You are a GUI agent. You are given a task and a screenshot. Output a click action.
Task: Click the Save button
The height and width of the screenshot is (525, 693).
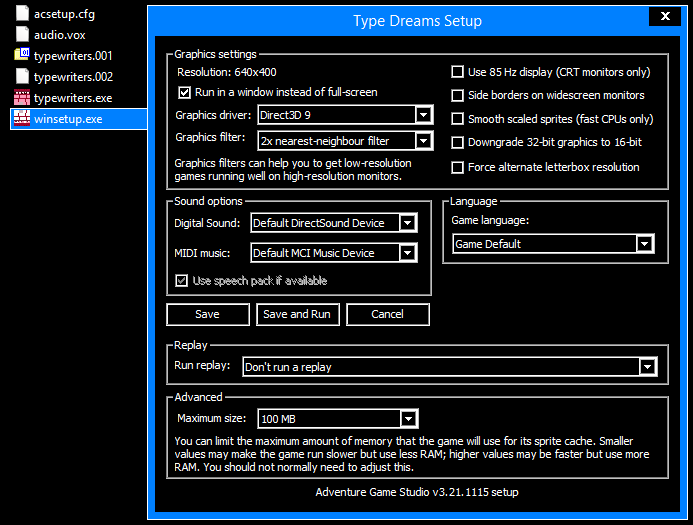point(207,314)
